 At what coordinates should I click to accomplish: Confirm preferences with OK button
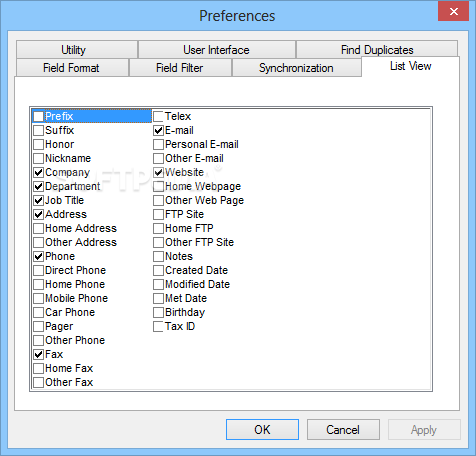pos(262,429)
